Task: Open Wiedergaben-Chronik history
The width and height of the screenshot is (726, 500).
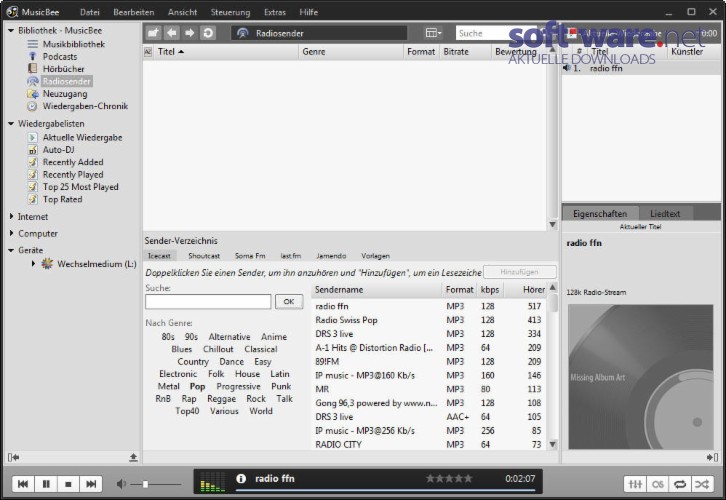Action: (85, 106)
